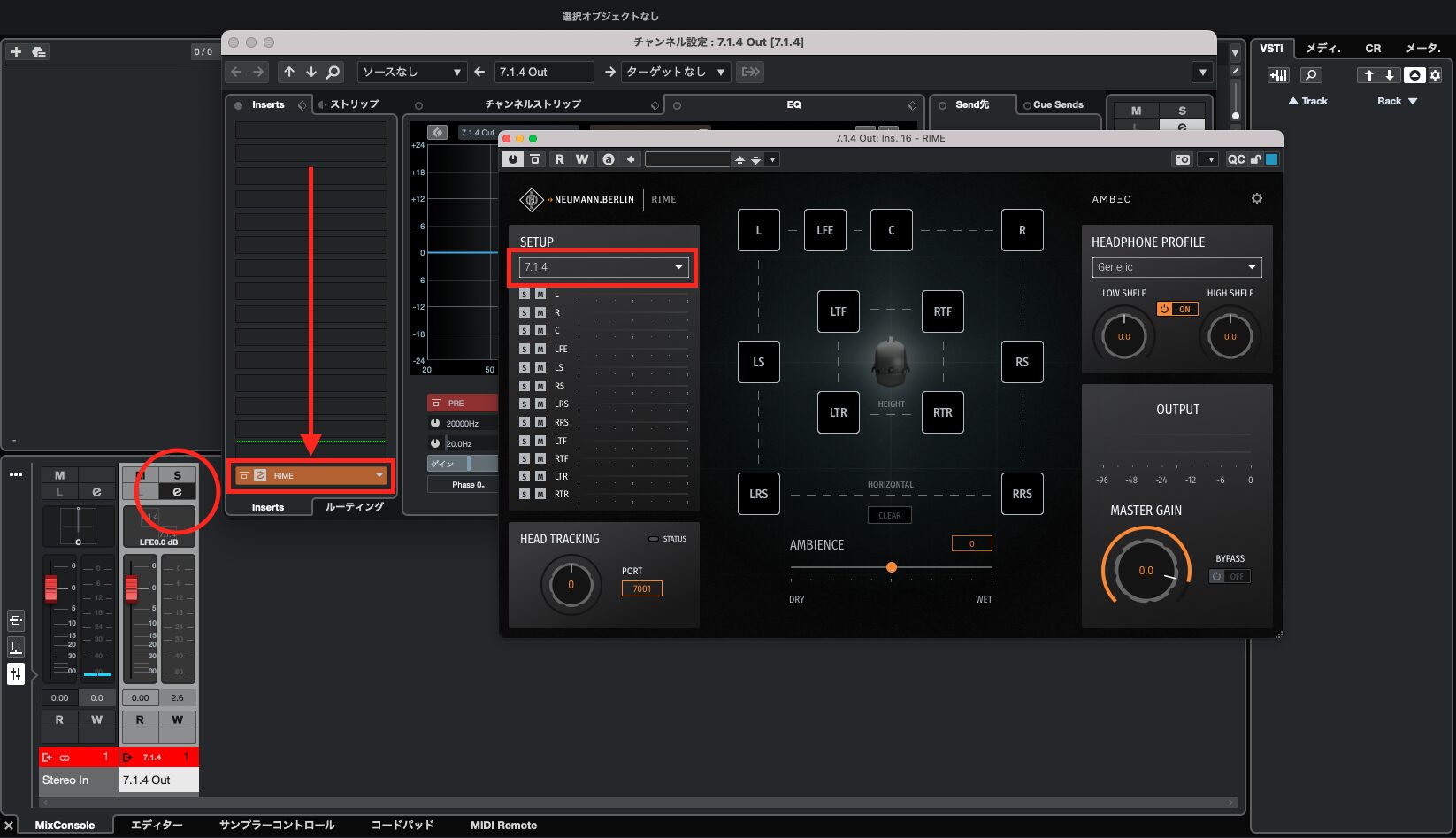Open edit channel settings 'e' on 7.1.4 Out
The width and height of the screenshot is (1456, 838).
pyautogui.click(x=177, y=492)
